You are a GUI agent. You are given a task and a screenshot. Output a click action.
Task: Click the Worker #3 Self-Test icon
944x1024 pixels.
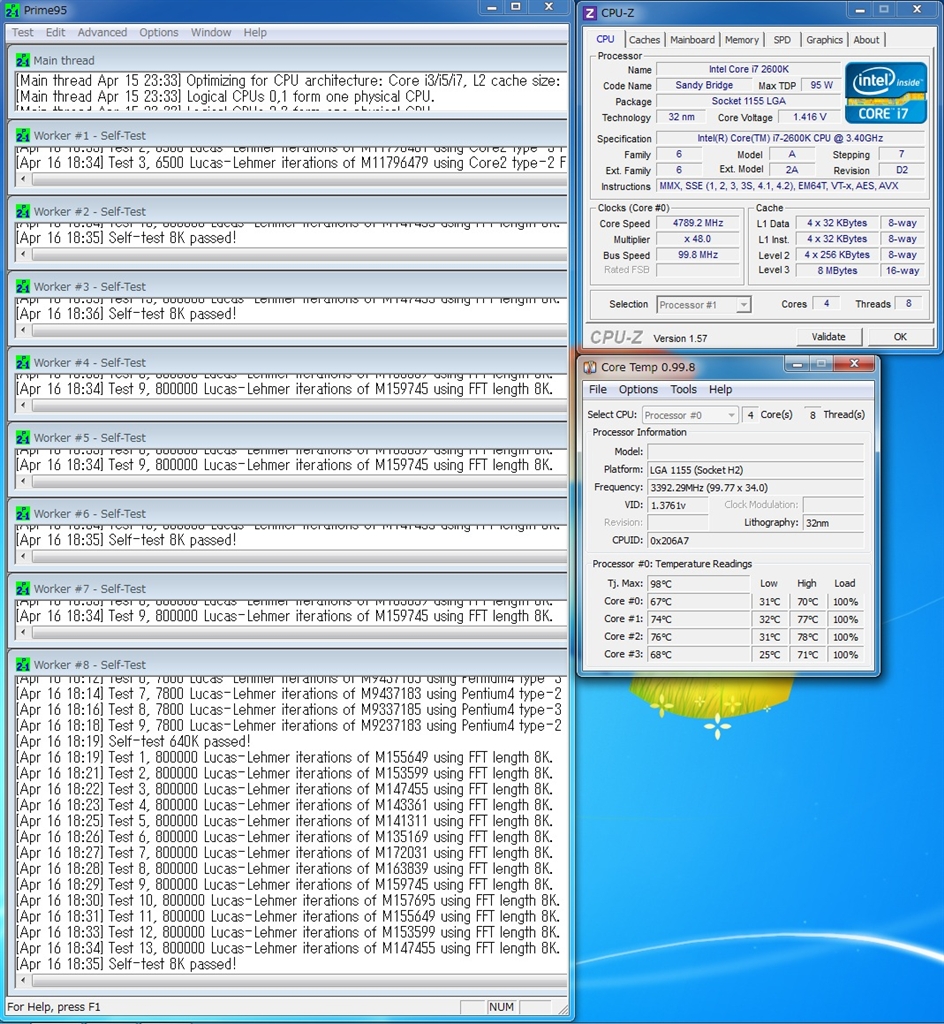[x=23, y=287]
